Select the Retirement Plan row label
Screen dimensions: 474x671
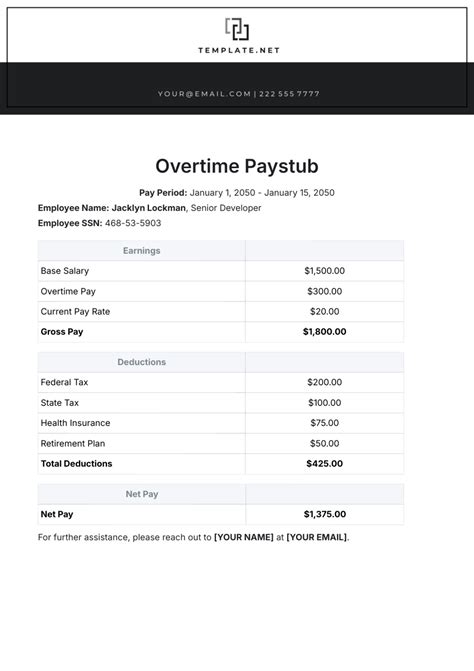click(73, 443)
